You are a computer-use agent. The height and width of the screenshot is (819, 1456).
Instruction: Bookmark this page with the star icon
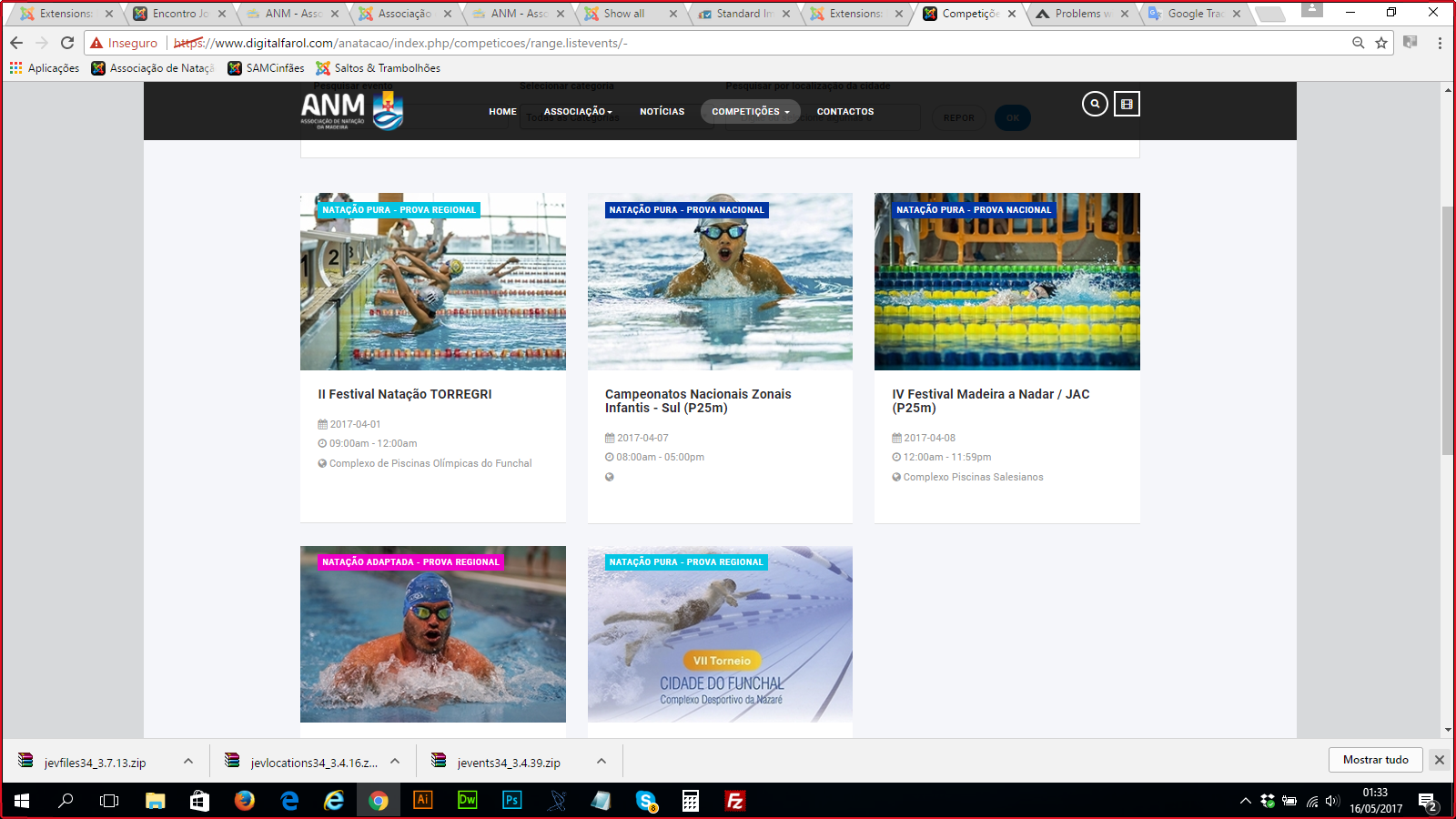point(1381,43)
